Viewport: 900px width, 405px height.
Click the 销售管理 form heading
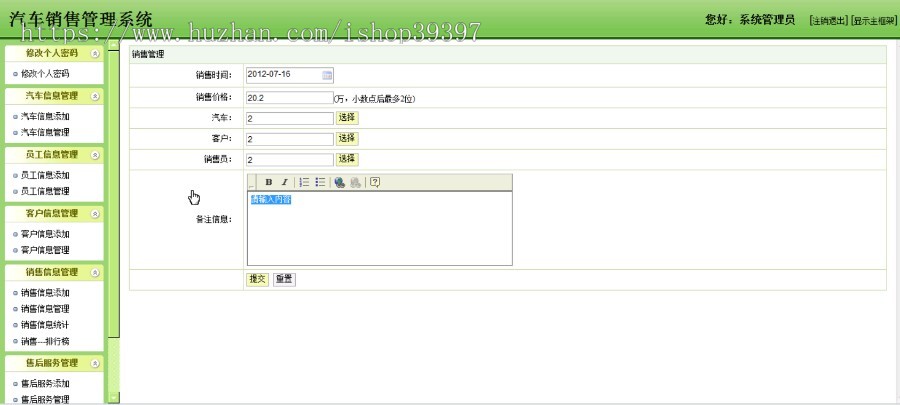(x=148, y=55)
